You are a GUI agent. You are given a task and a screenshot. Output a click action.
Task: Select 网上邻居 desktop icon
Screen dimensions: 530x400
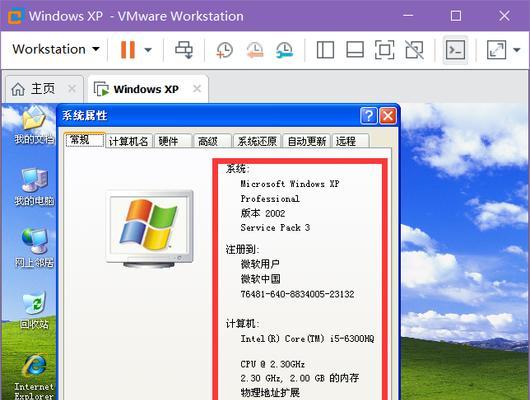point(34,249)
